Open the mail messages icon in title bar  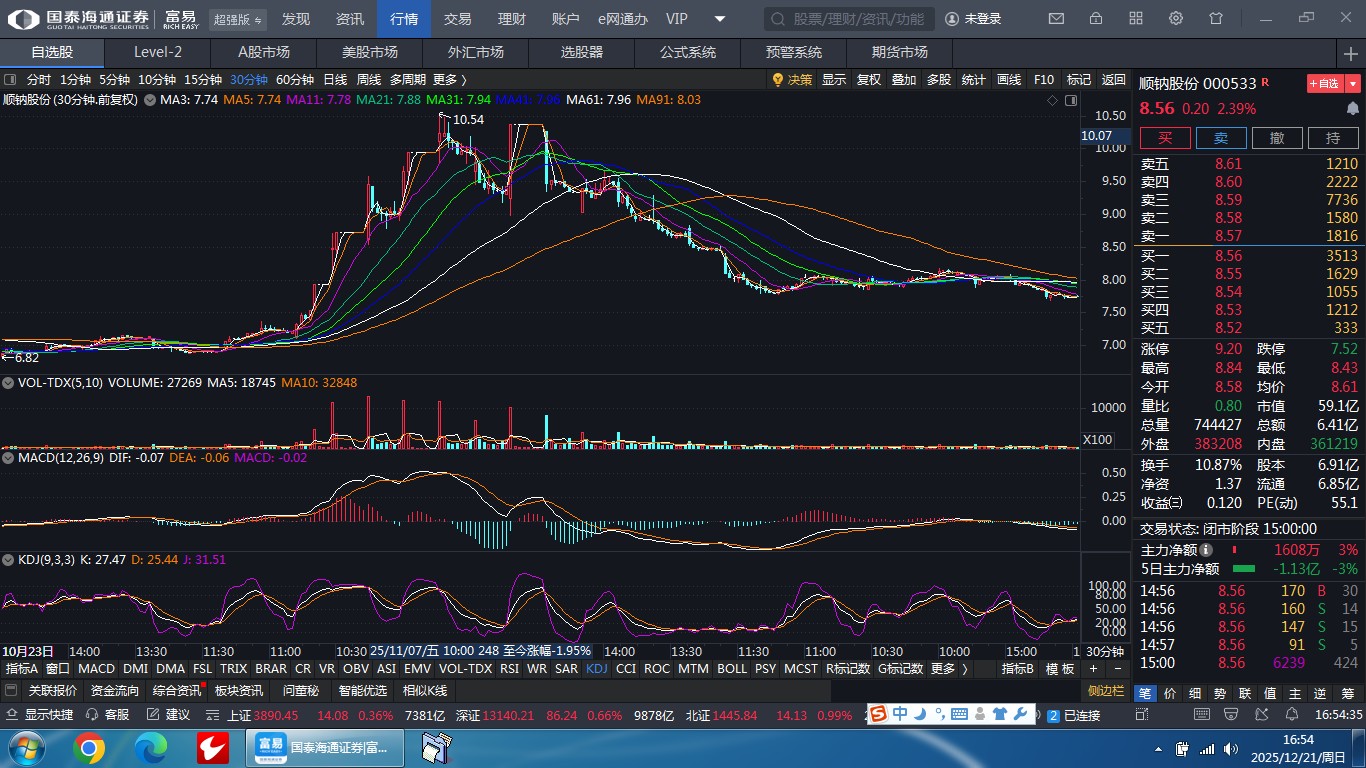(x=1056, y=19)
